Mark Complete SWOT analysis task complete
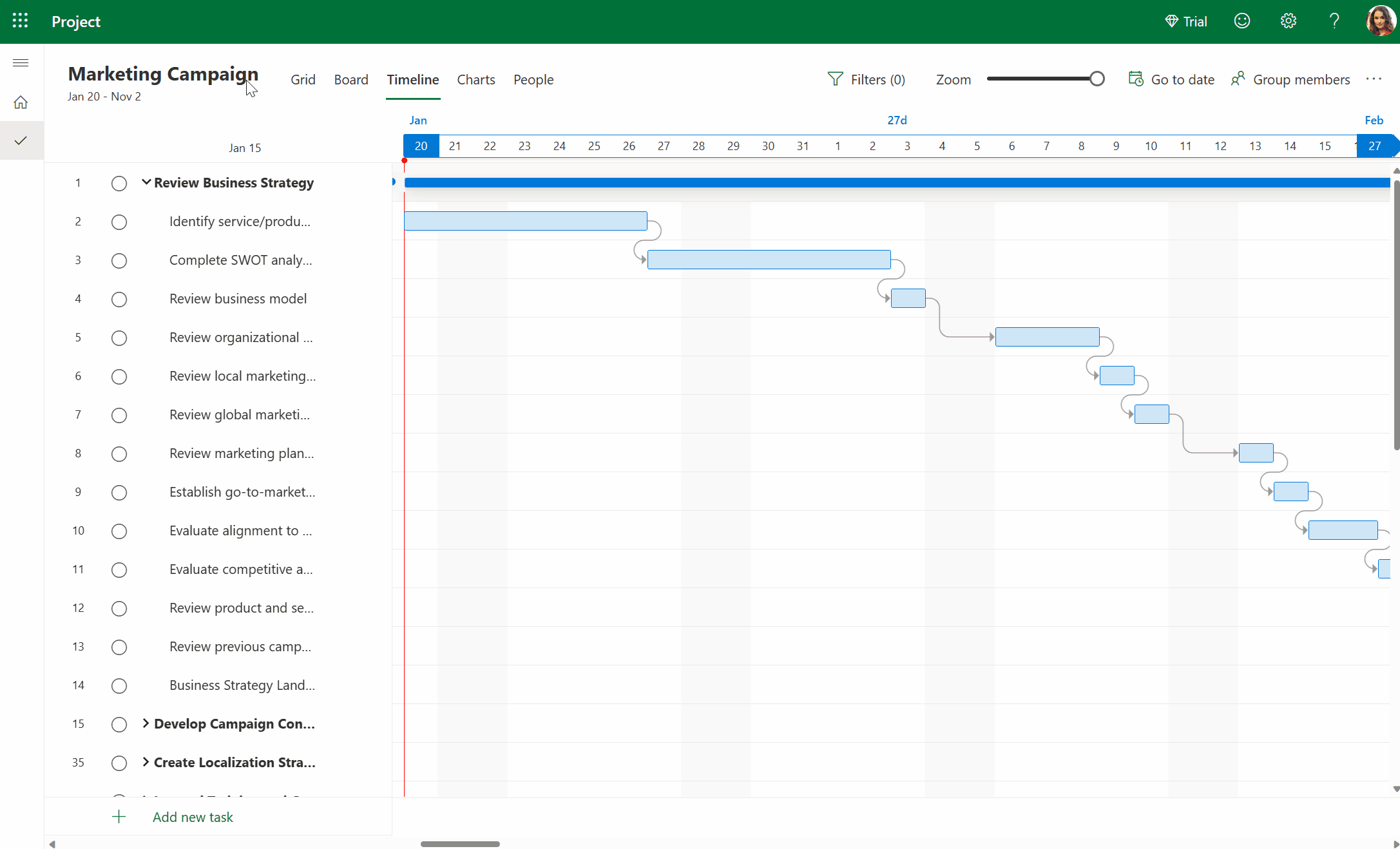 (119, 261)
